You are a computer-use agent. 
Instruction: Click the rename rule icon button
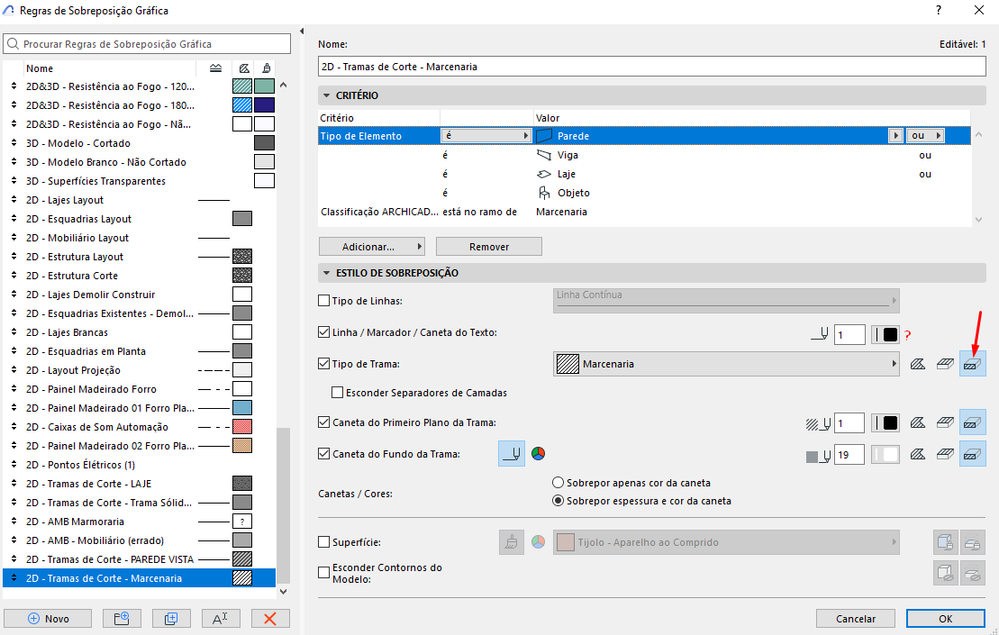coord(220,618)
